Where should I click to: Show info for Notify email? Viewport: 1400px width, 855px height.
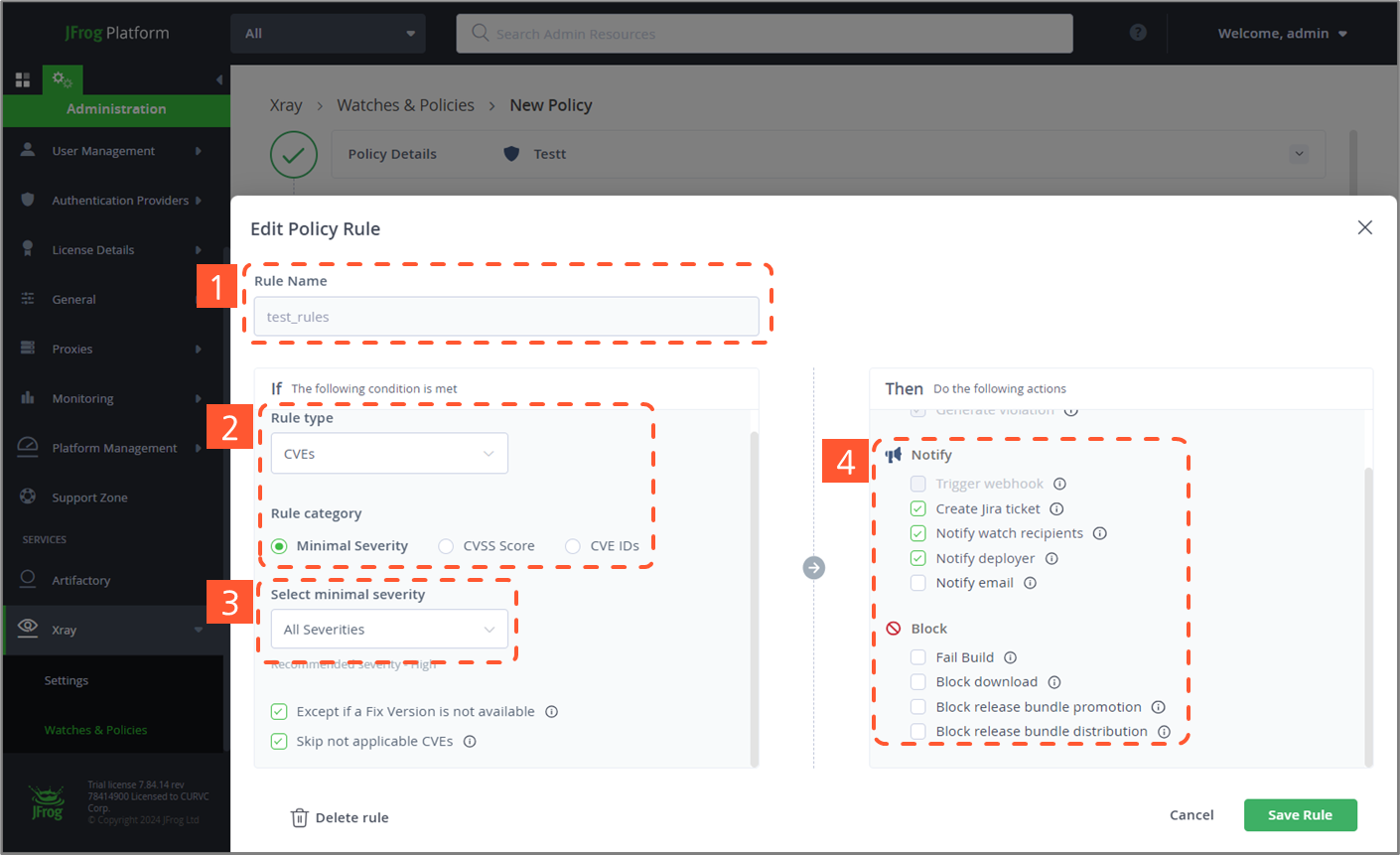tap(1031, 583)
